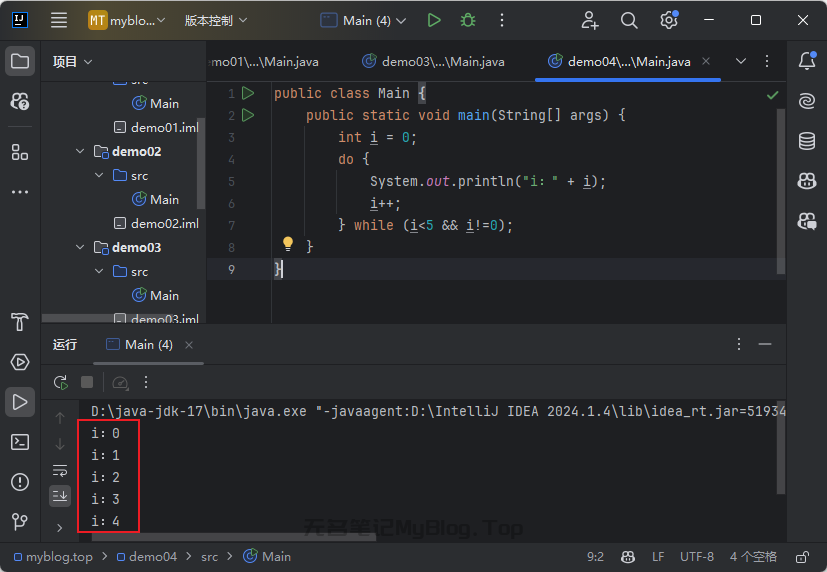
Task: Open the Build hammer tool window
Action: [x=20, y=322]
